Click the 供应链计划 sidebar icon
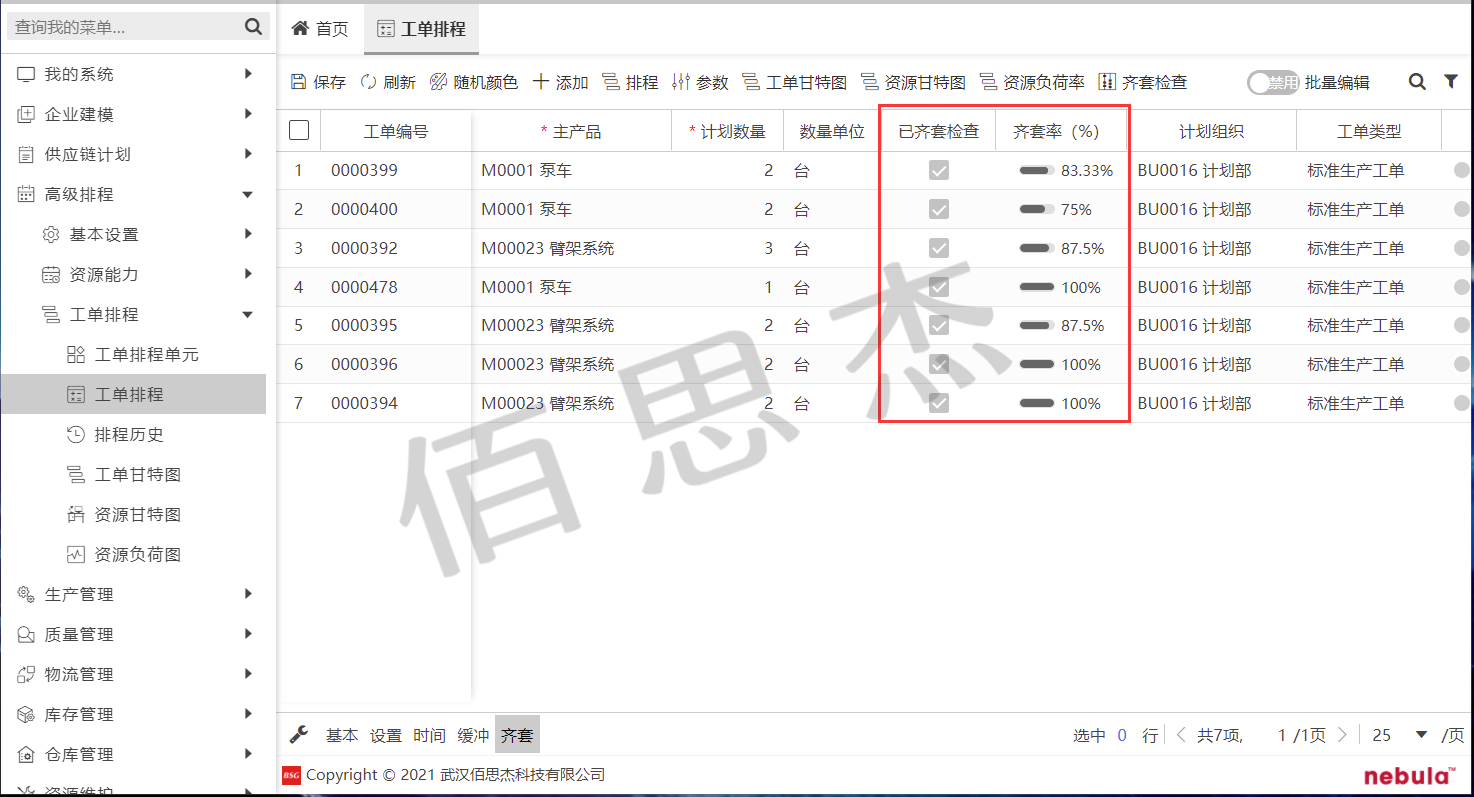The height and width of the screenshot is (797, 1474). [x=26, y=155]
